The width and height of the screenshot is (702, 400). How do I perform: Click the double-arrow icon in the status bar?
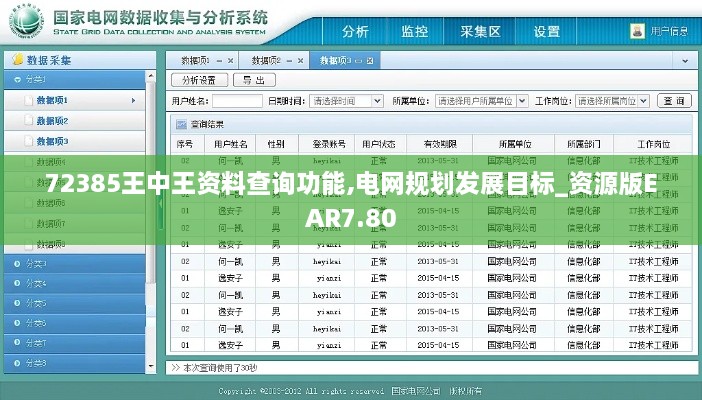coord(175,368)
